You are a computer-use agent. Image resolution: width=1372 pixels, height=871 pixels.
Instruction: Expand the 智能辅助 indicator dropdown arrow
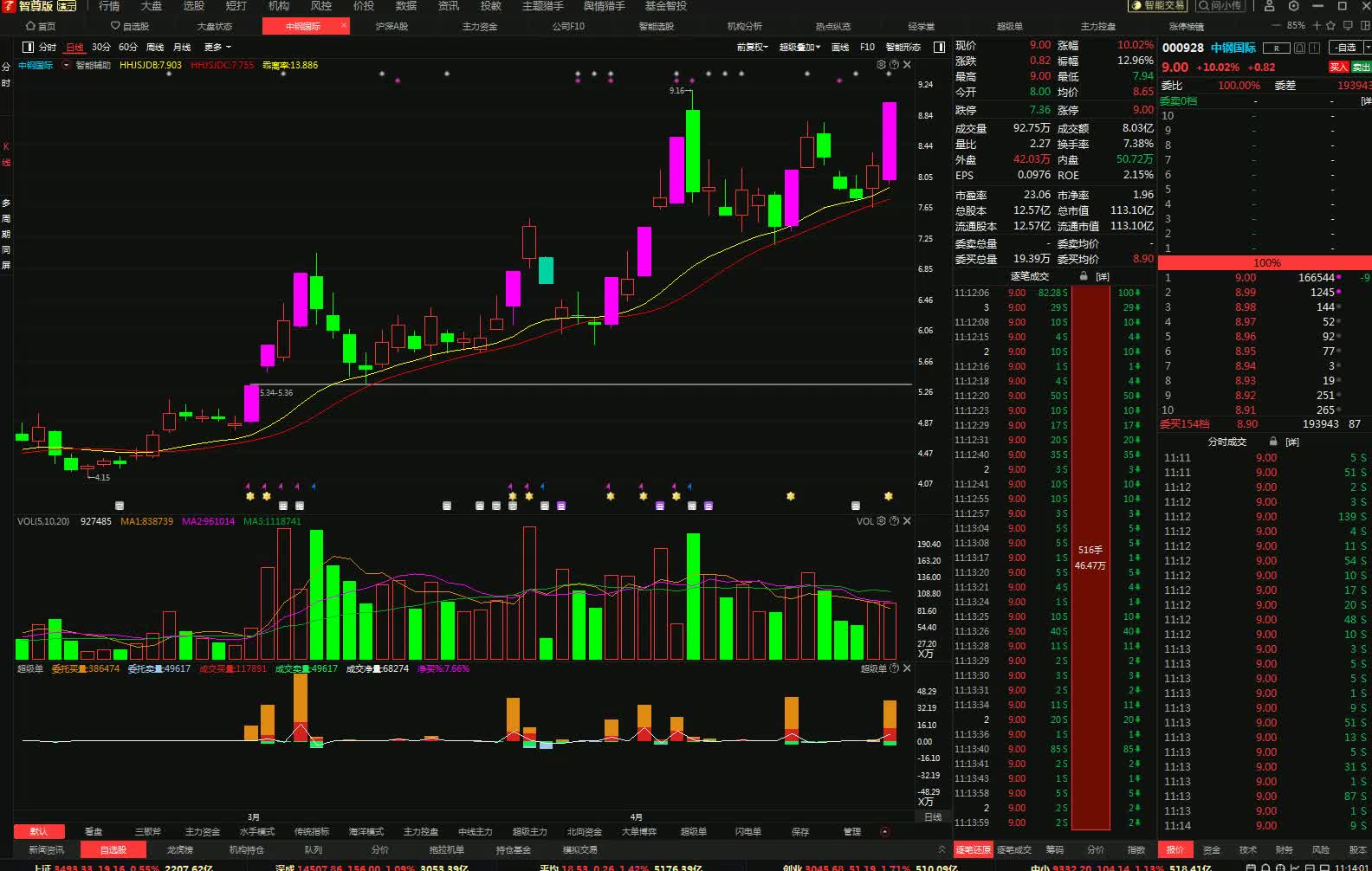[x=67, y=65]
